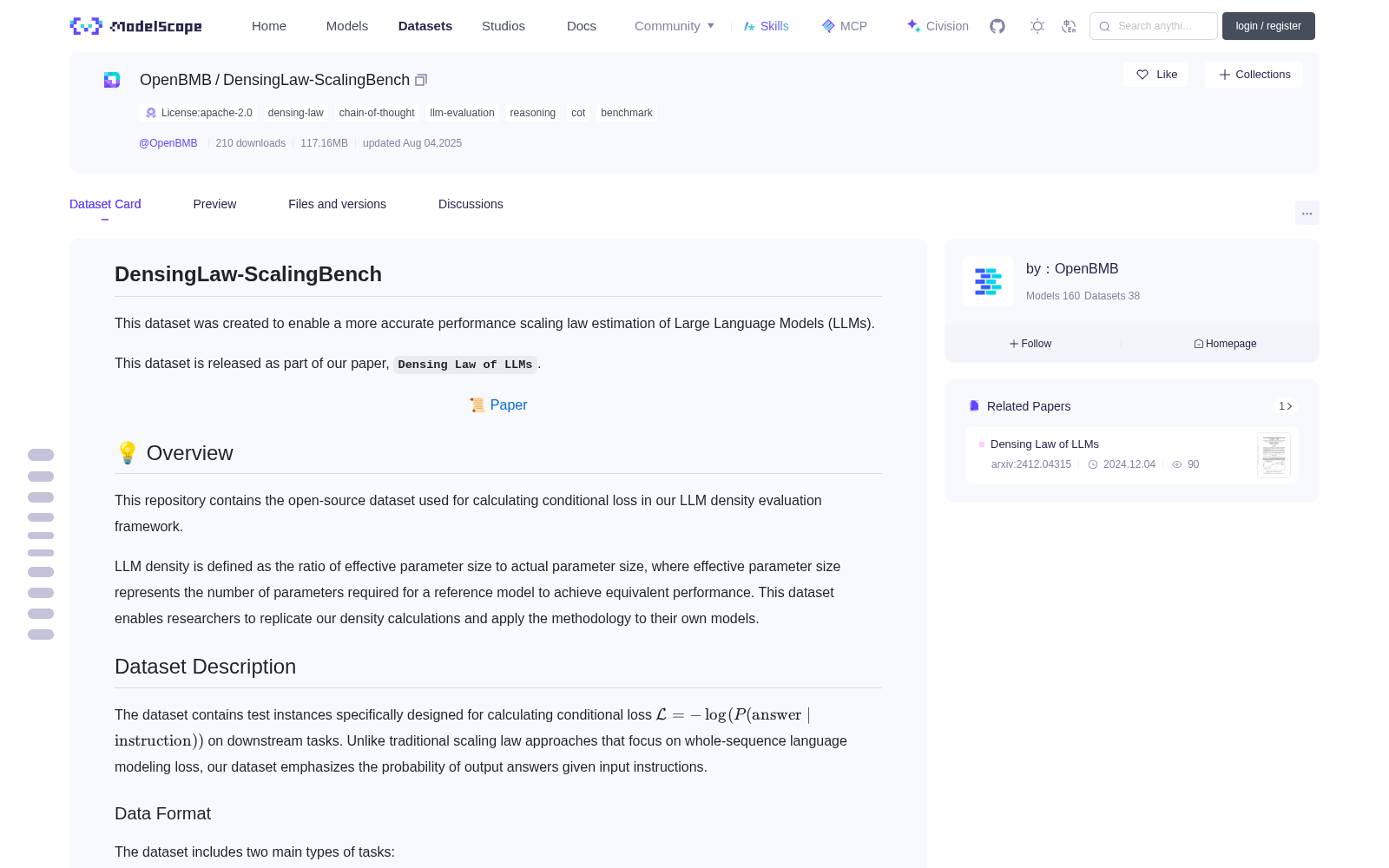Open OpenBMB in the breadcrumb title
Viewport: 1389px width, 868px height.
[x=175, y=80]
